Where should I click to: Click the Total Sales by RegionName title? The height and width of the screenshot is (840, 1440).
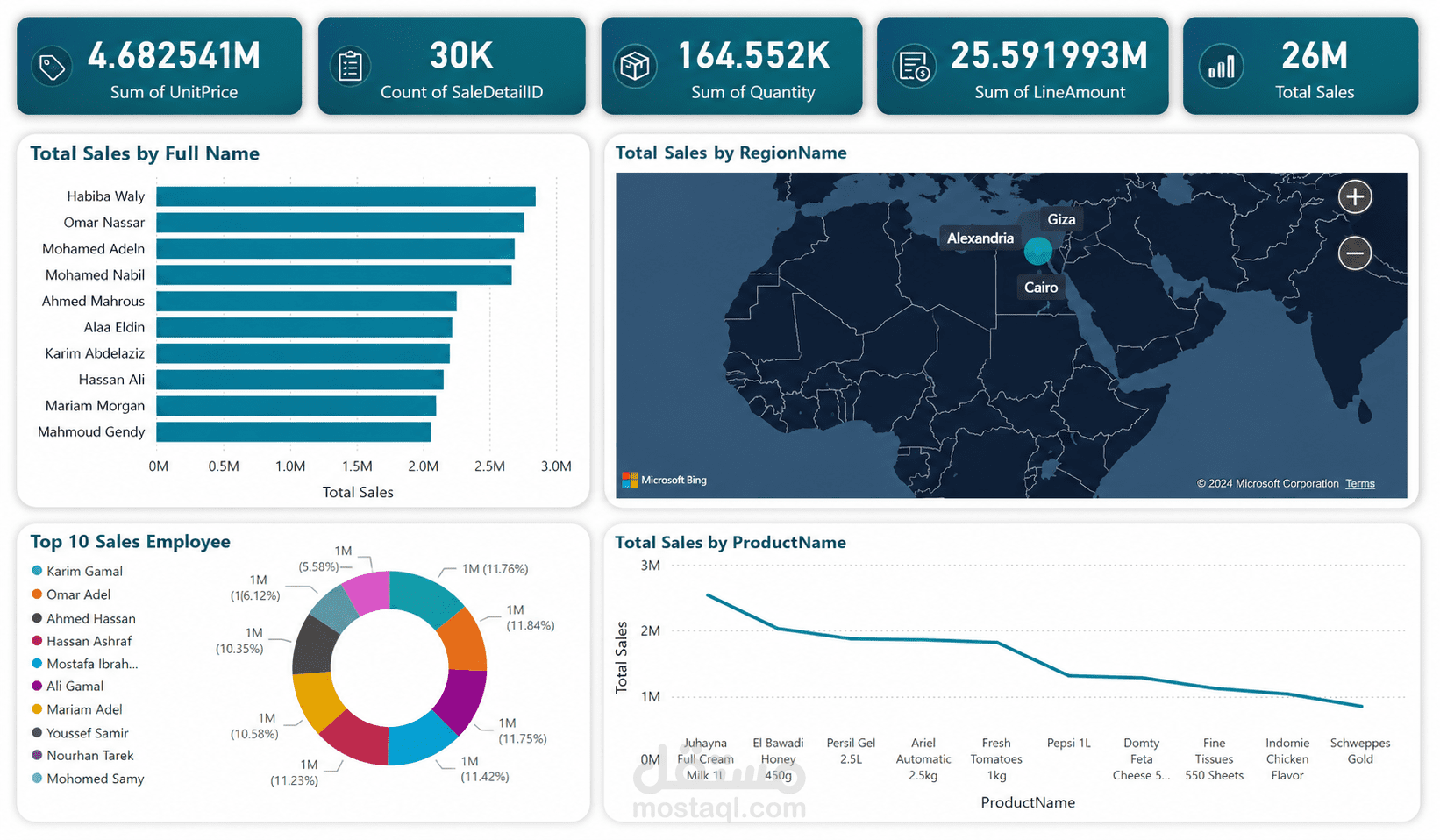(731, 153)
